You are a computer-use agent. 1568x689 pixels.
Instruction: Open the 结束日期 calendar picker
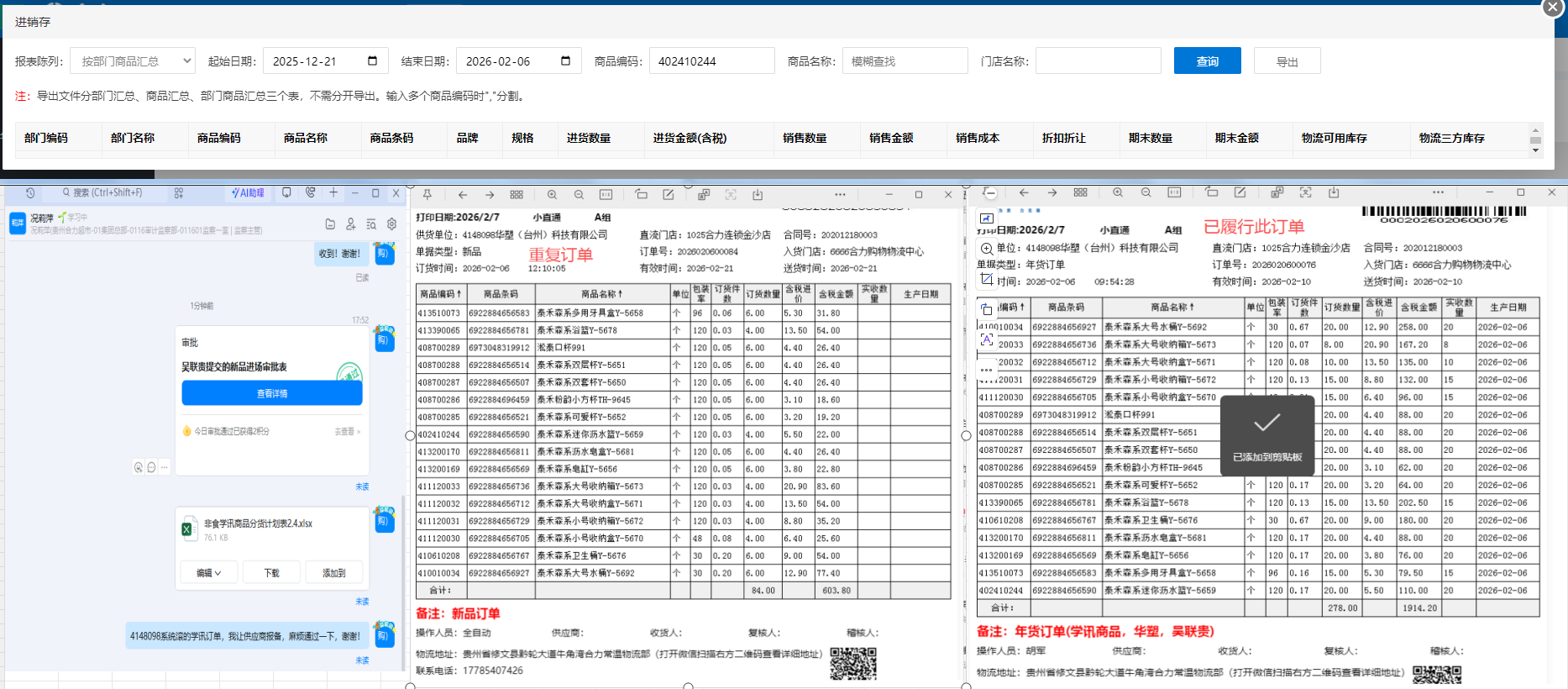click(x=565, y=61)
